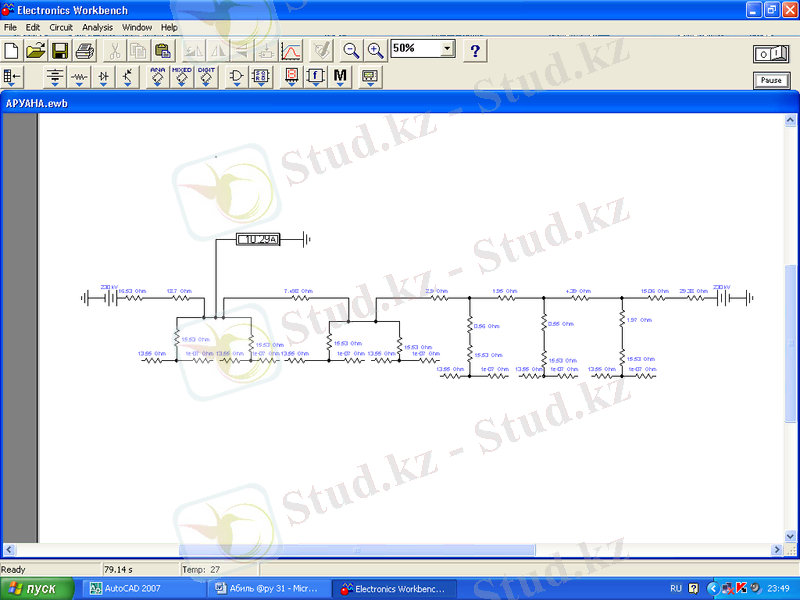This screenshot has width=800, height=600.
Task: Select the ammeter reading 10.29A
Action: tap(258, 239)
